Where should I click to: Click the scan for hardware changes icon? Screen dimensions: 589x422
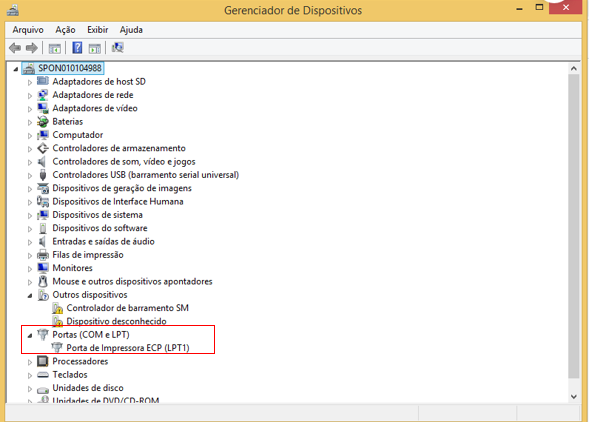point(118,48)
